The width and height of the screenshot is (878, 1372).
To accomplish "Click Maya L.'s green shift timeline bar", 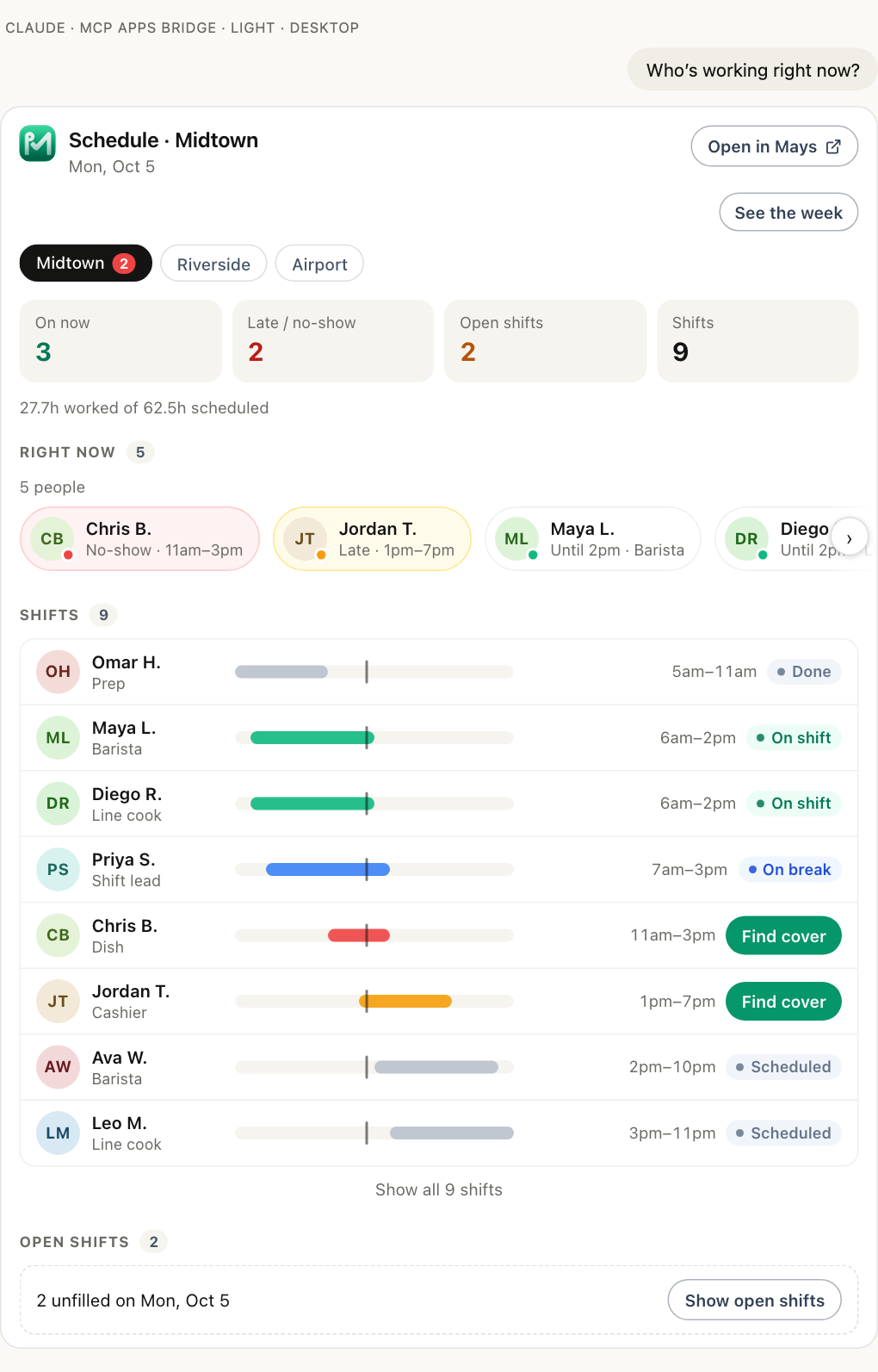I will click(x=312, y=738).
